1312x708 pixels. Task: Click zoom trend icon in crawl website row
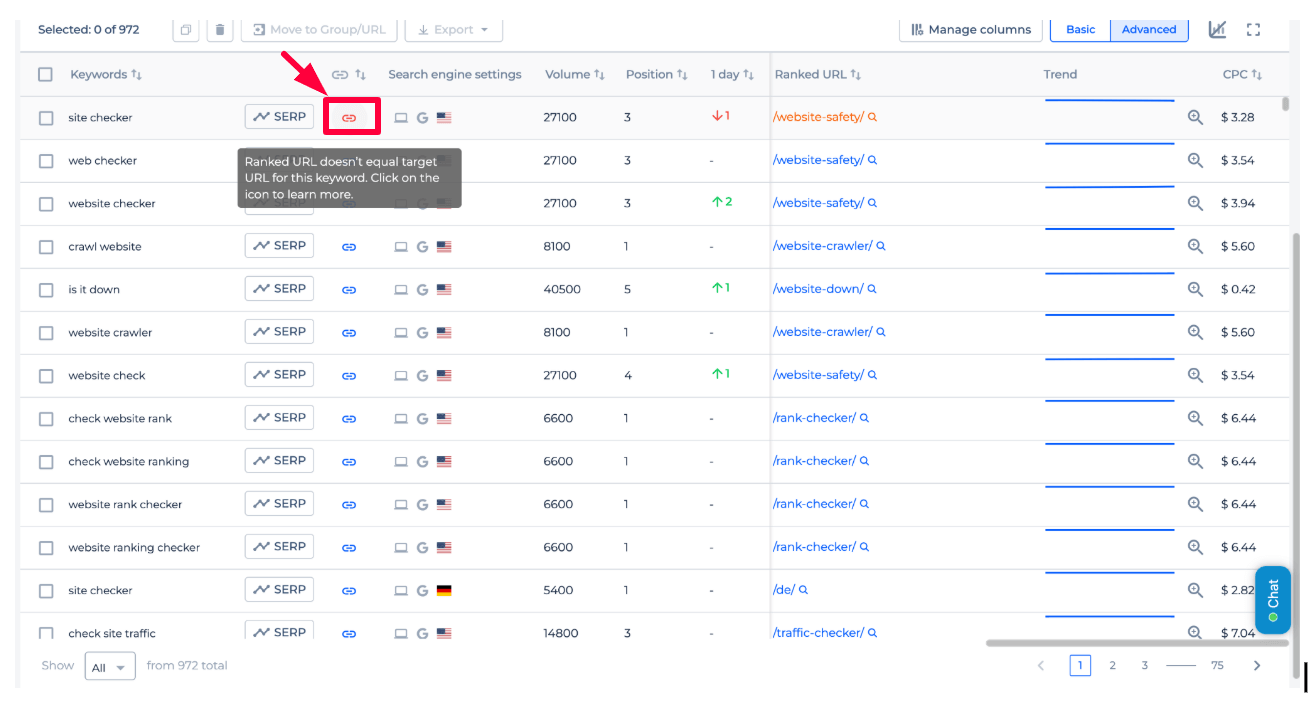1195,246
